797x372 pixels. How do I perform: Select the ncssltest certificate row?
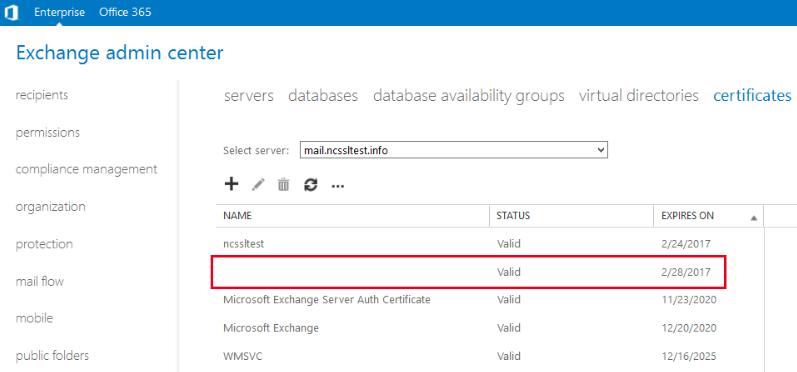[x=489, y=243]
